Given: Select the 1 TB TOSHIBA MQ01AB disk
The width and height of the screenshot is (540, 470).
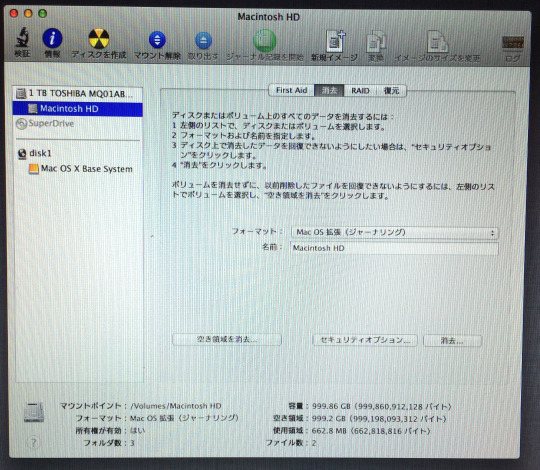Looking at the screenshot, I should [x=77, y=94].
